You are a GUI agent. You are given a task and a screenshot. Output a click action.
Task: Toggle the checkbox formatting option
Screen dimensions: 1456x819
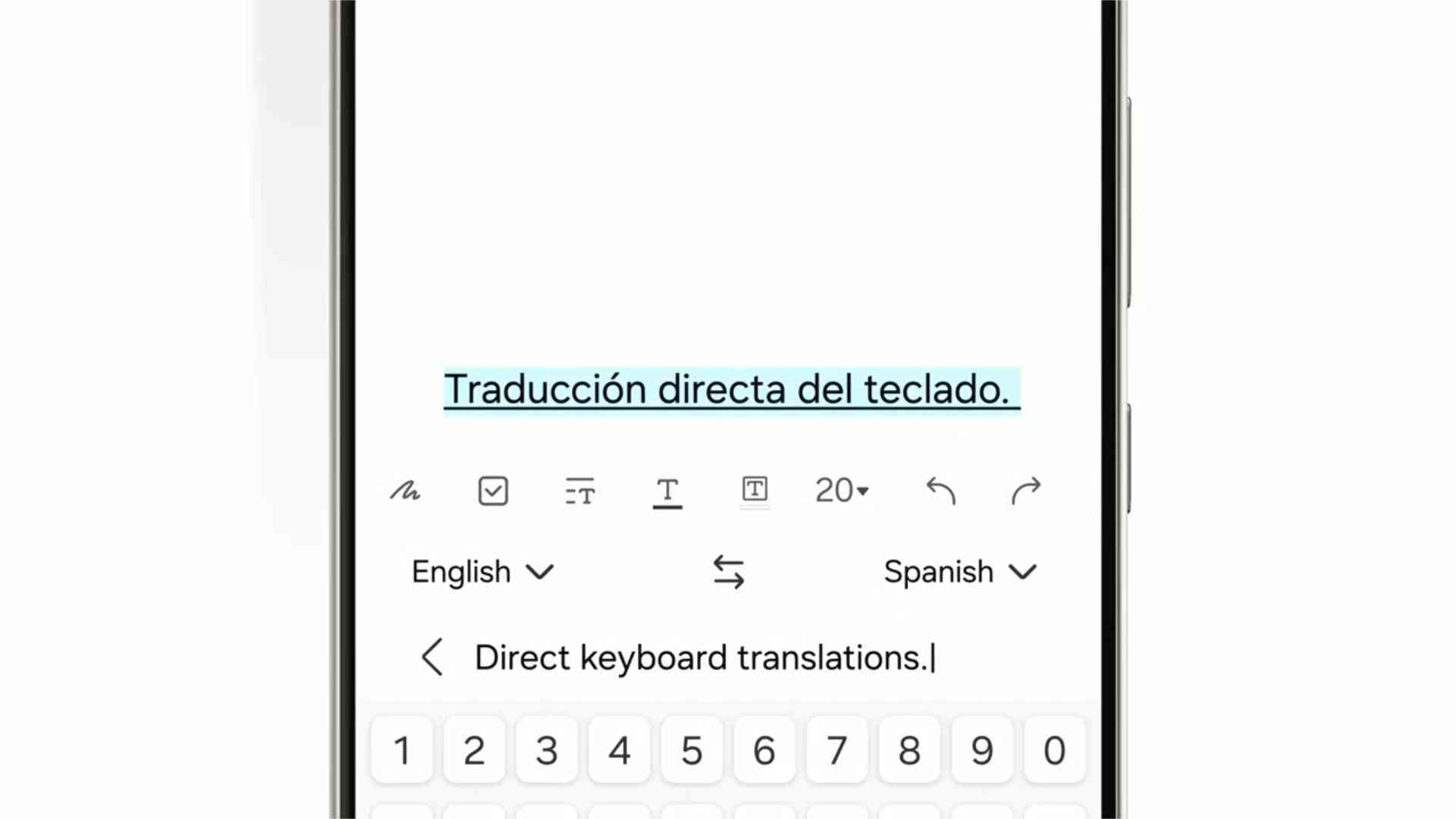click(493, 491)
